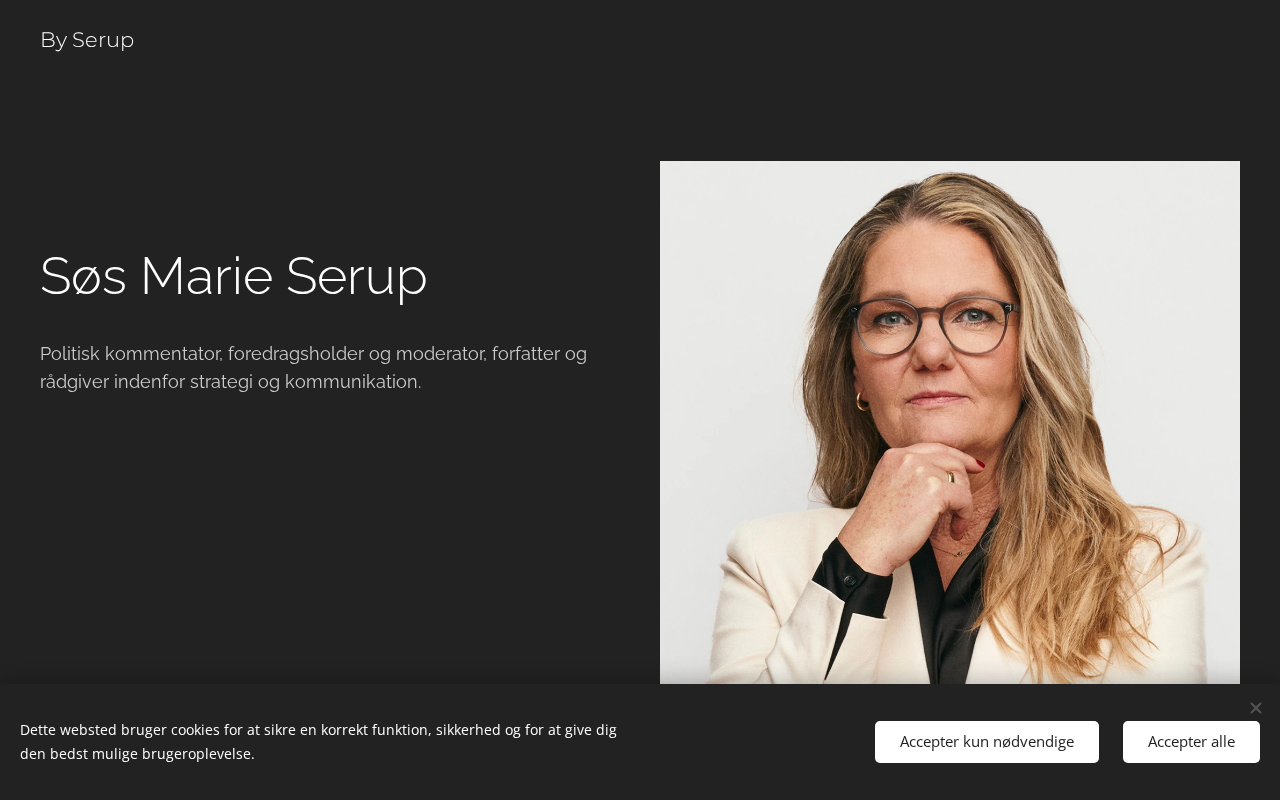Click the word moderator in the description
This screenshot has width=1280, height=800.
tap(439, 354)
